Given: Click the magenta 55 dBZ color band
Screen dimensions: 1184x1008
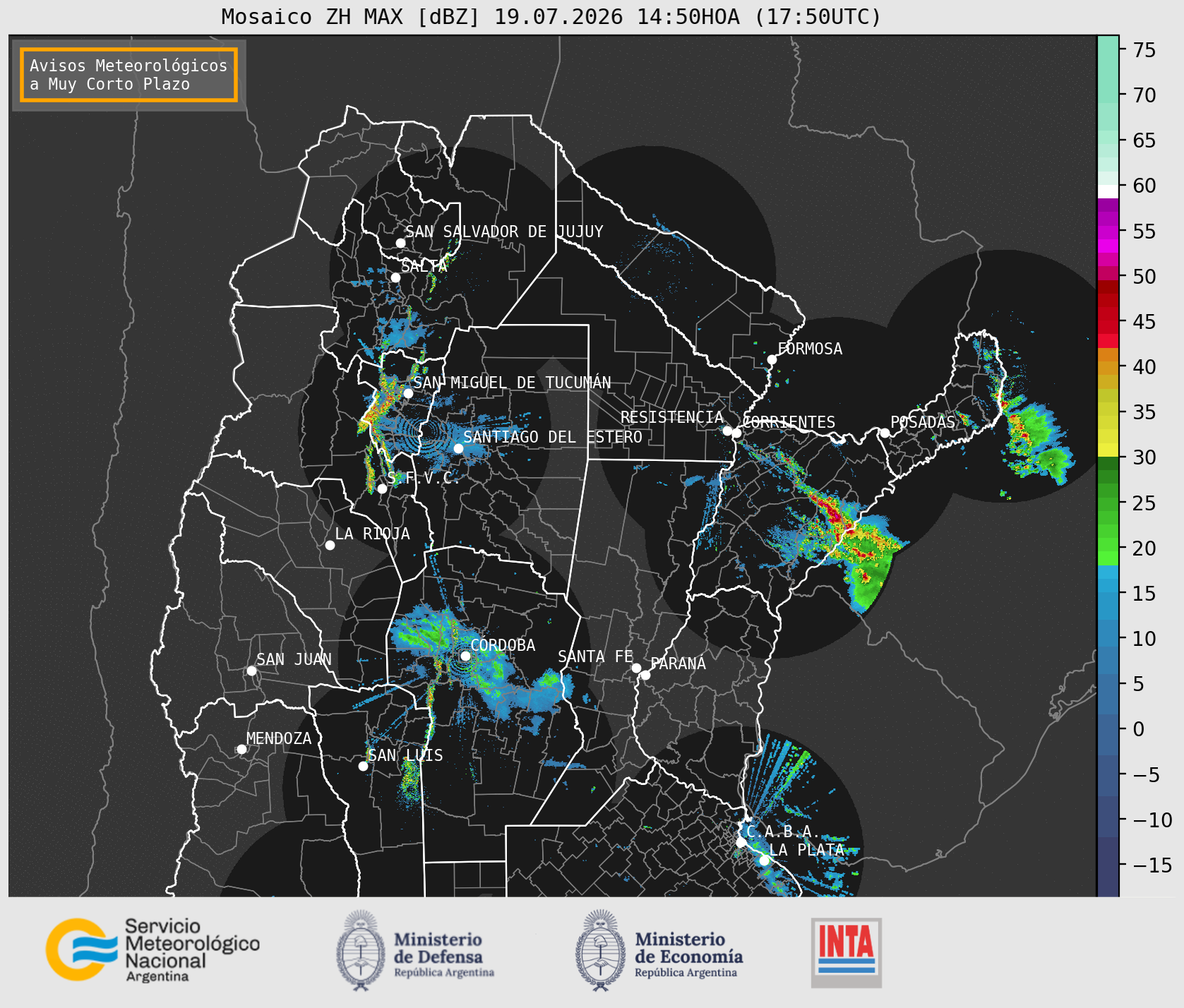Looking at the screenshot, I should 1108,231.
